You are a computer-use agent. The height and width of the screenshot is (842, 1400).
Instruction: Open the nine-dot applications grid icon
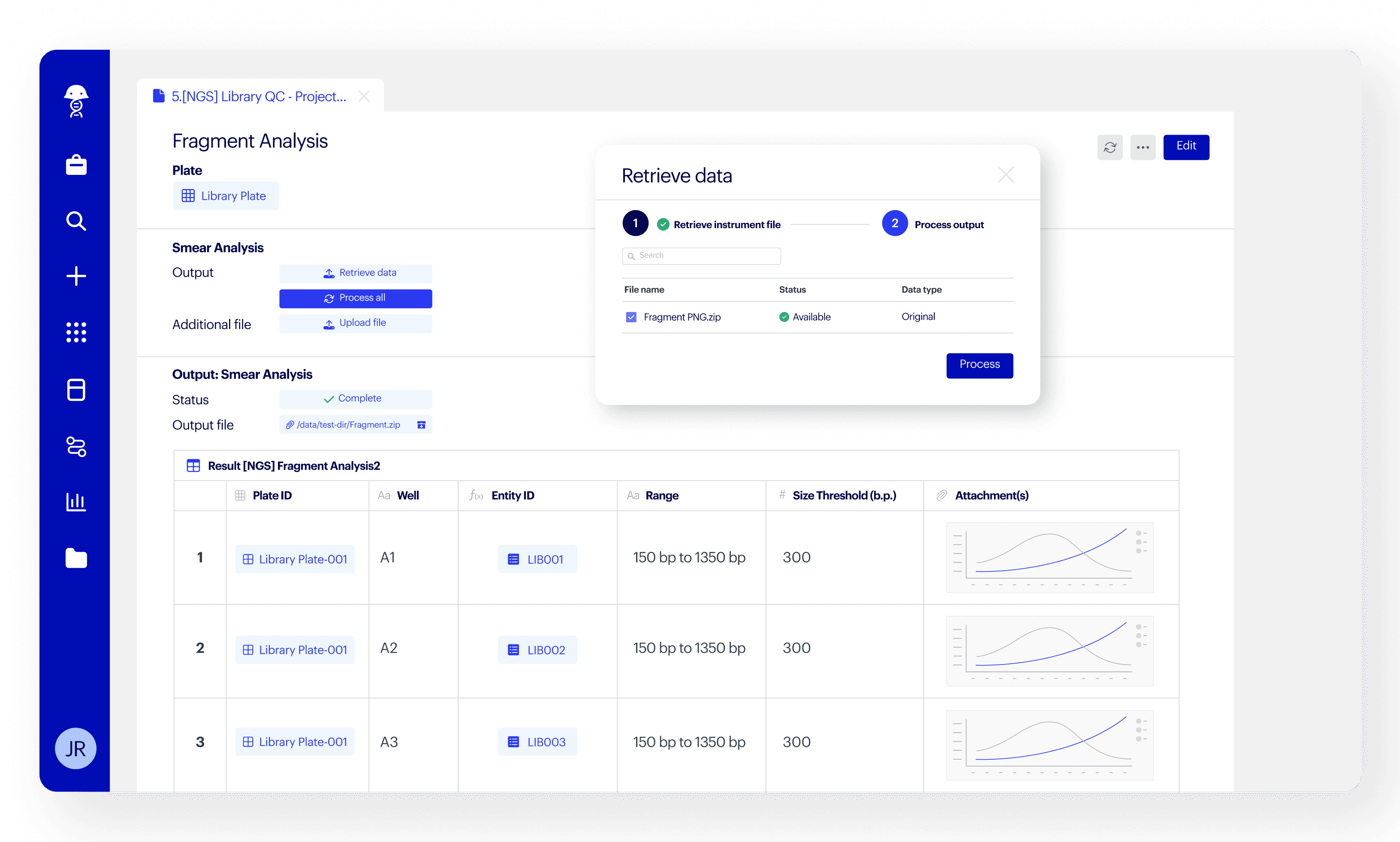click(x=76, y=332)
